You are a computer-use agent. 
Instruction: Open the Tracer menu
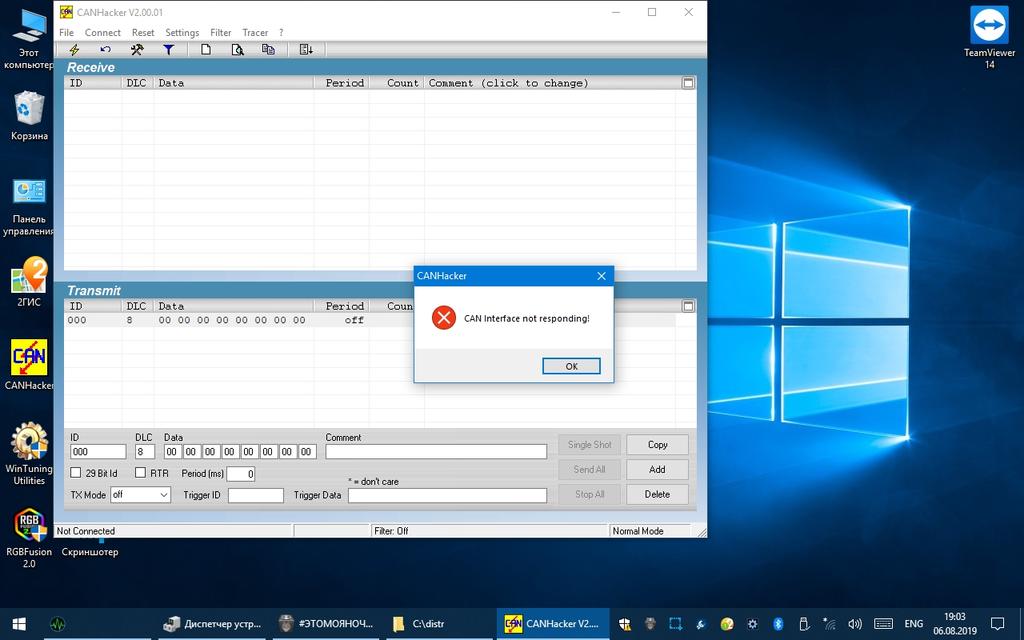click(x=255, y=32)
